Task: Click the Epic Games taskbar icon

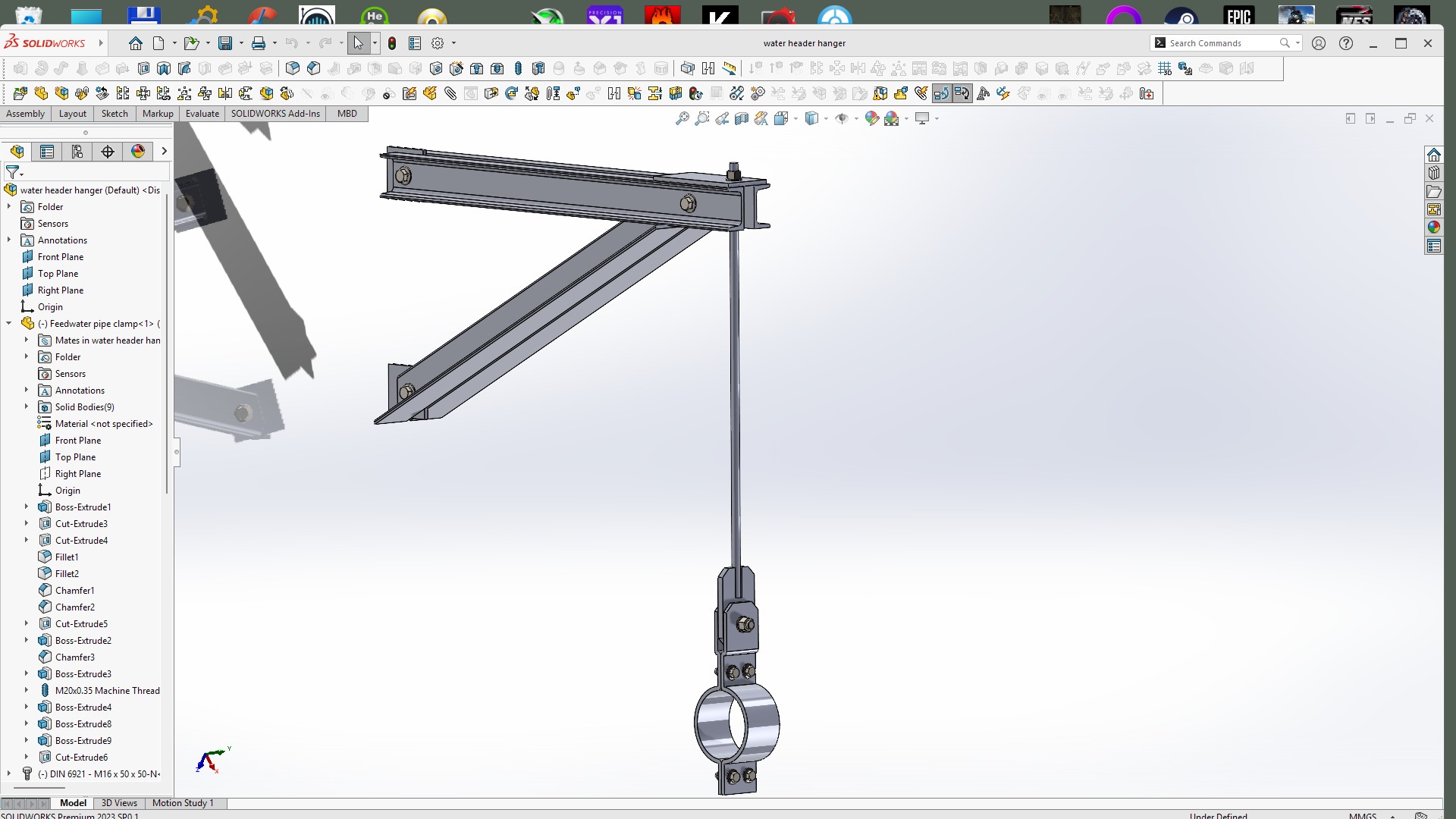Action: point(1238,15)
